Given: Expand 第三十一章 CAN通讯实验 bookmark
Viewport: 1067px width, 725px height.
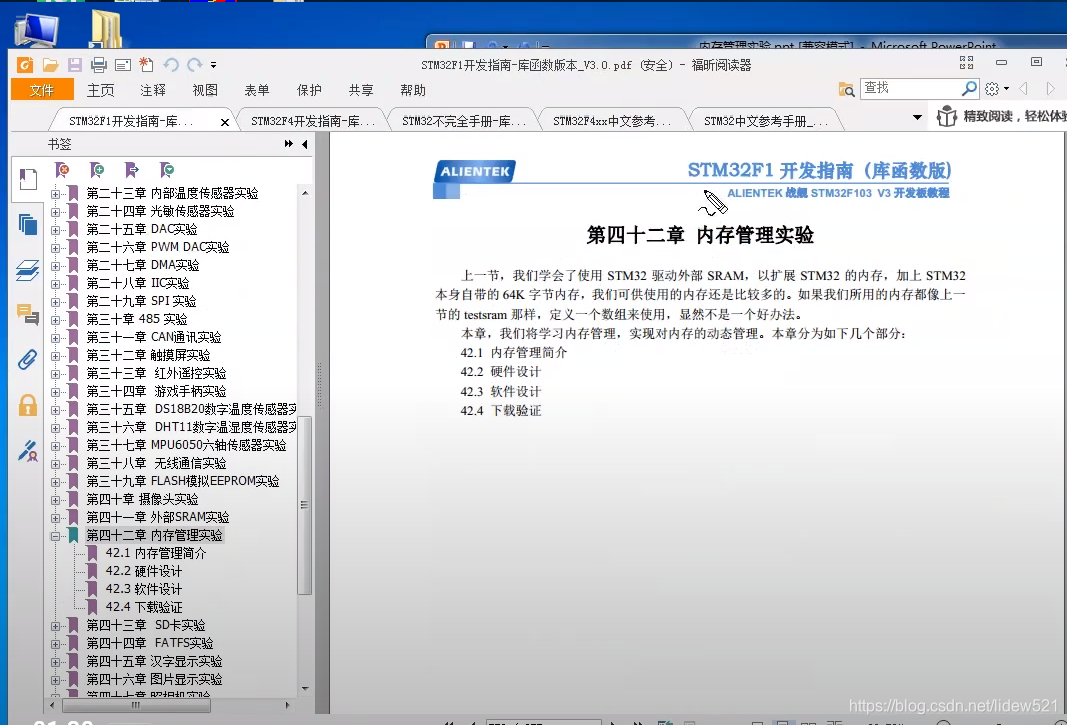Looking at the screenshot, I should (x=56, y=338).
